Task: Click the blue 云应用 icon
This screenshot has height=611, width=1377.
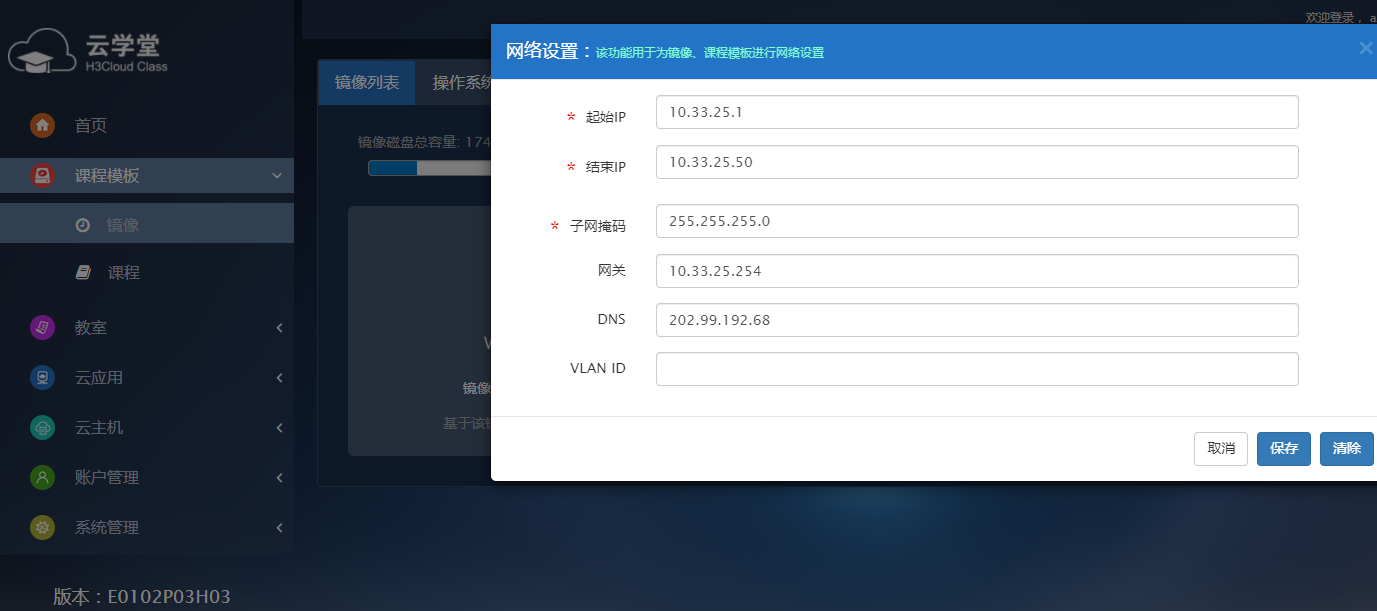Action: click(42, 377)
